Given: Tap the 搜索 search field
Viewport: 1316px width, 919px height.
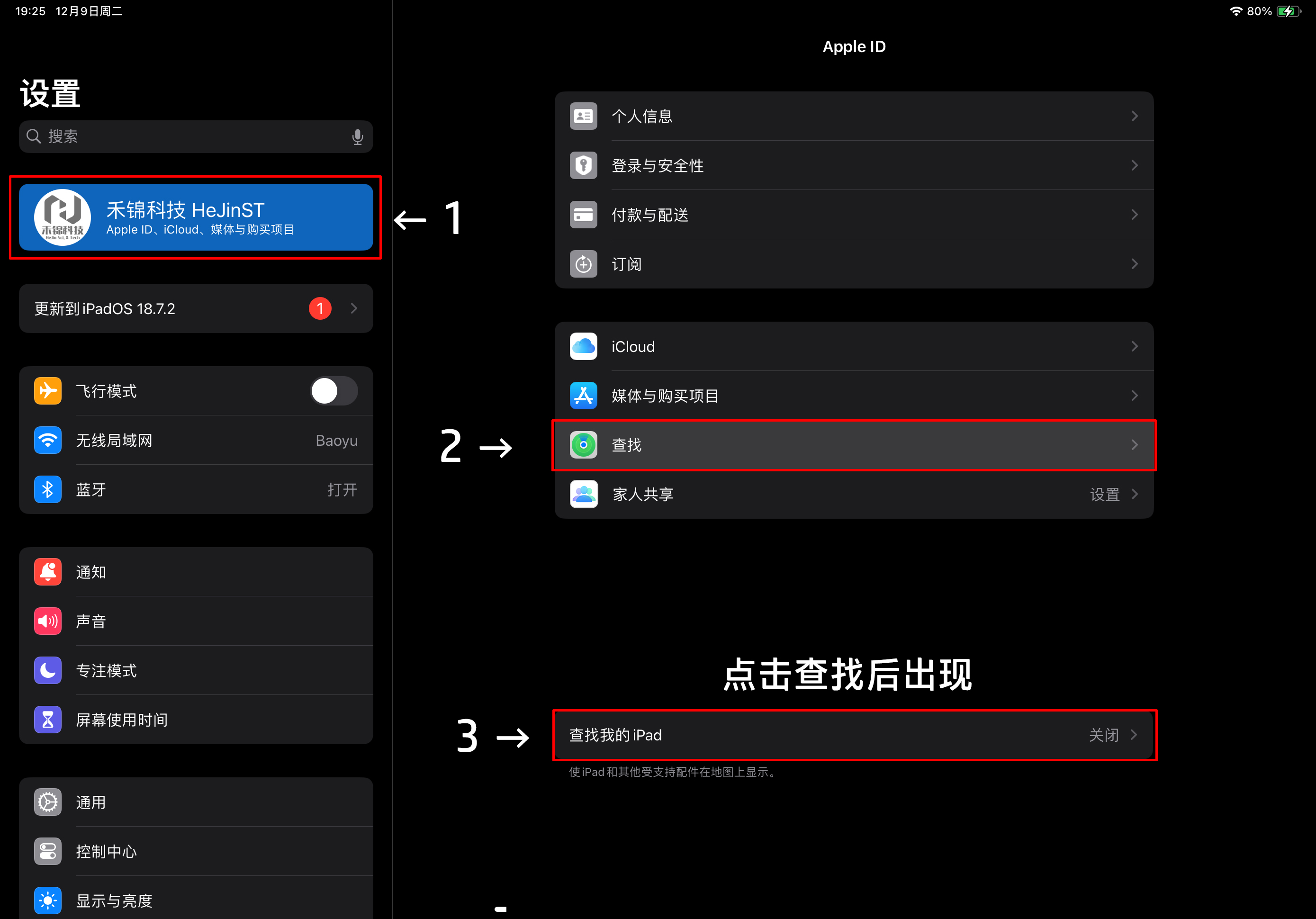Looking at the screenshot, I should click(196, 137).
